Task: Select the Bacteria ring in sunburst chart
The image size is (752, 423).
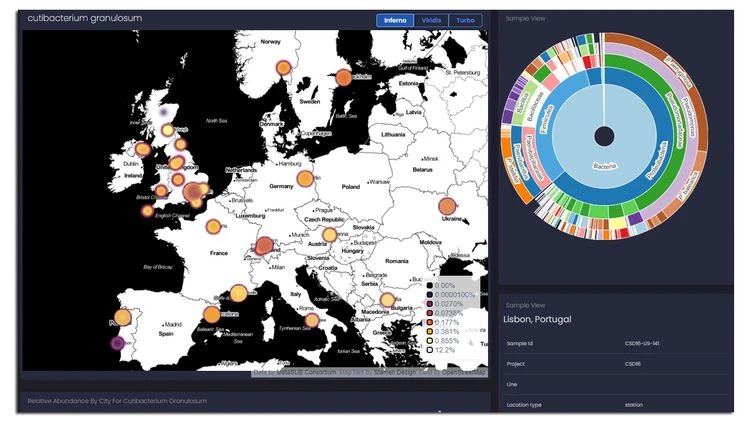Action: click(604, 165)
